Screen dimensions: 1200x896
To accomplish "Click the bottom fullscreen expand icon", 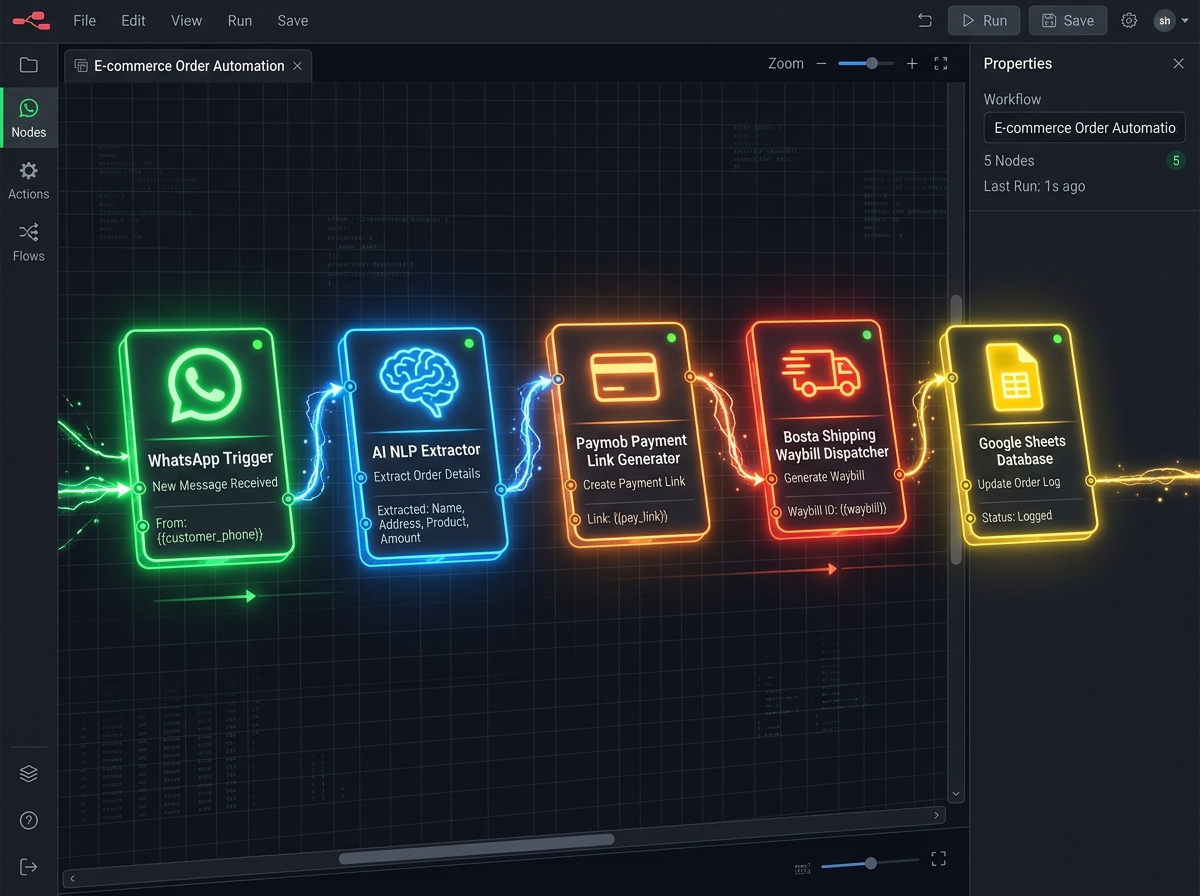I will 938,858.
